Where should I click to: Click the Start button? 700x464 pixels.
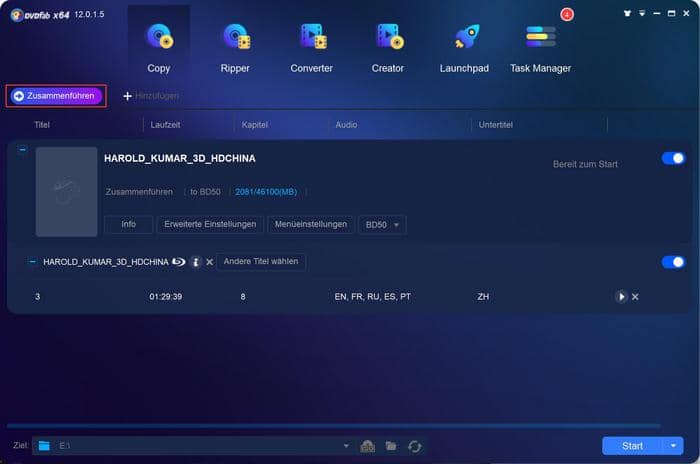633,446
